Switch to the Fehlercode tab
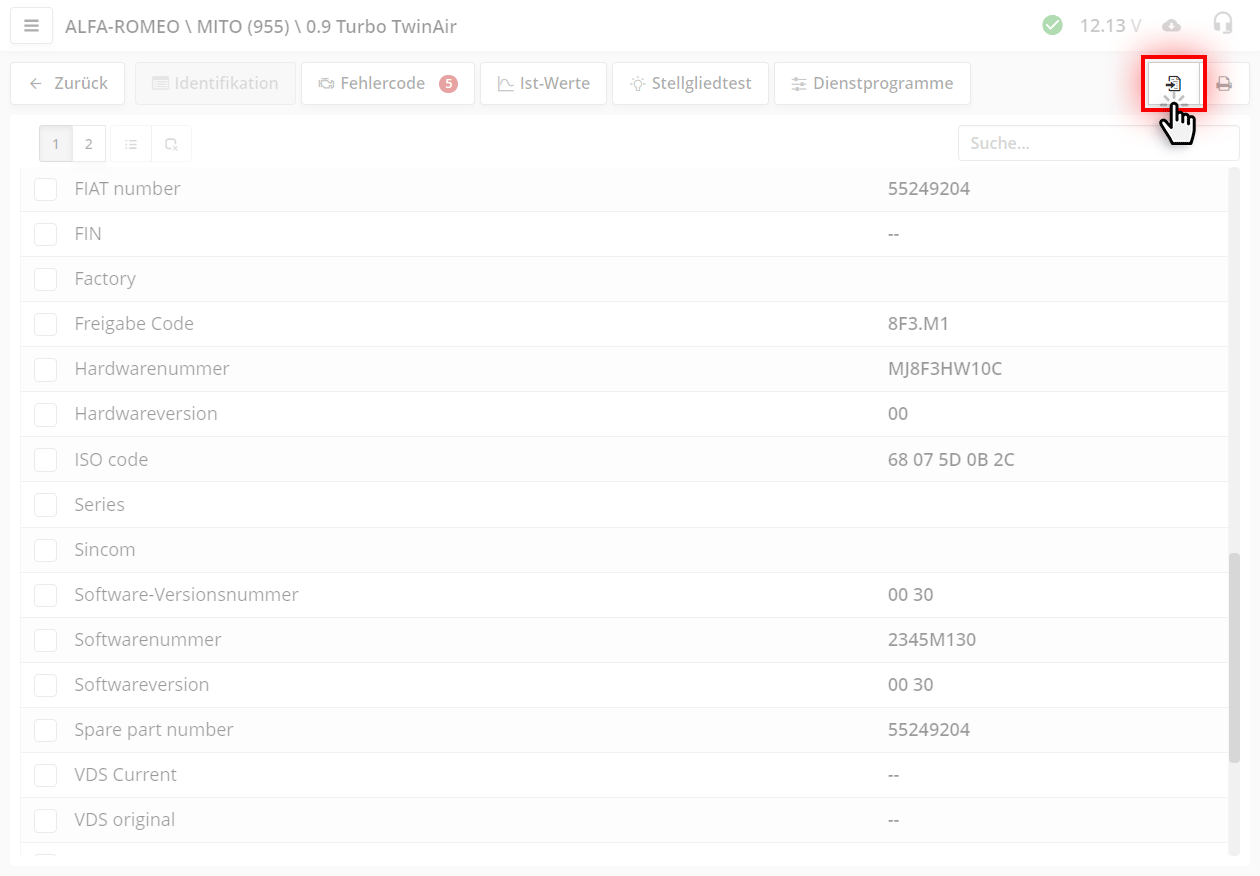Image resolution: width=1260 pixels, height=876 pixels. tap(387, 84)
